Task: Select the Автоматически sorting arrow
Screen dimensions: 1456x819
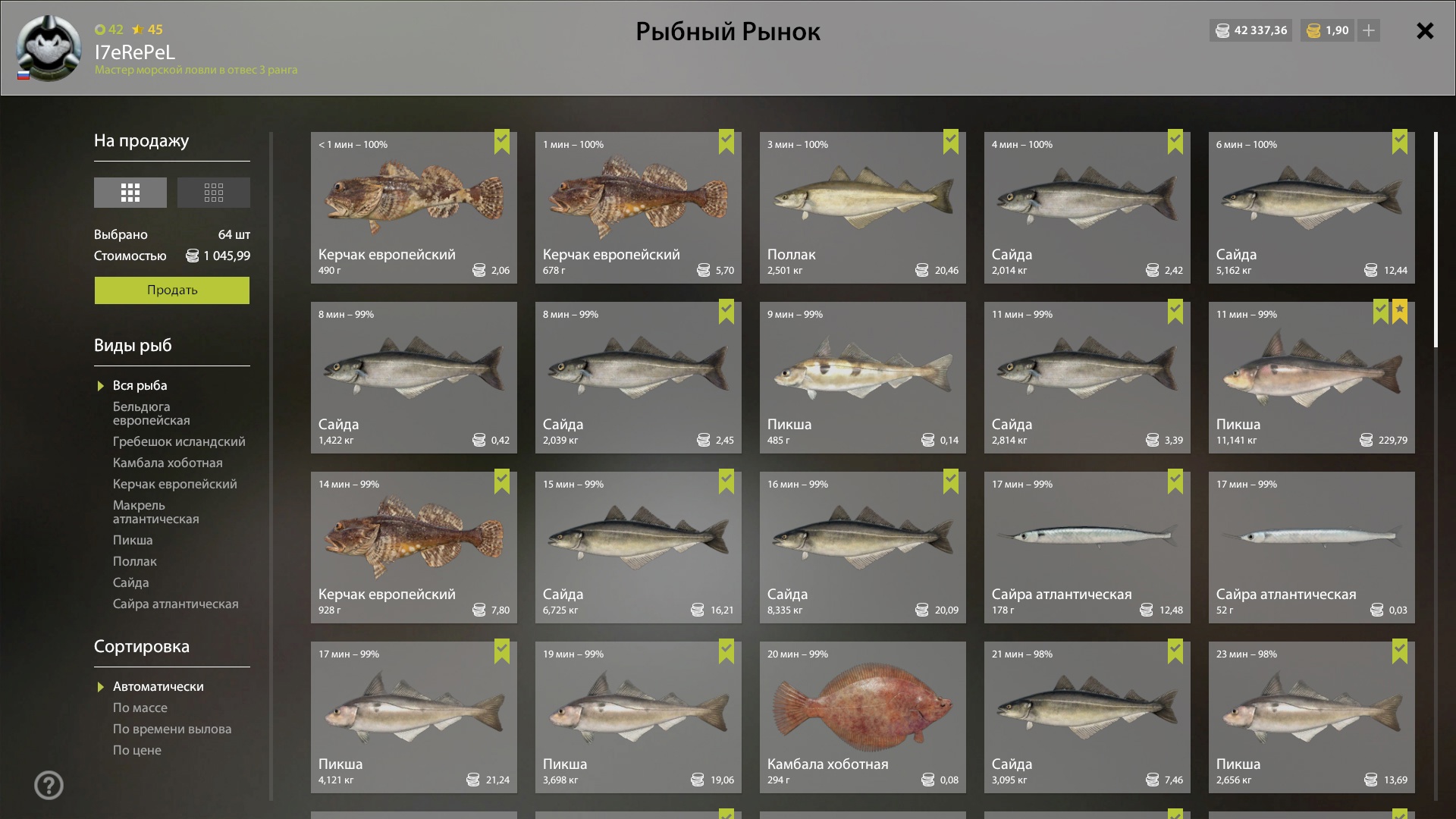Action: pyautogui.click(x=100, y=687)
